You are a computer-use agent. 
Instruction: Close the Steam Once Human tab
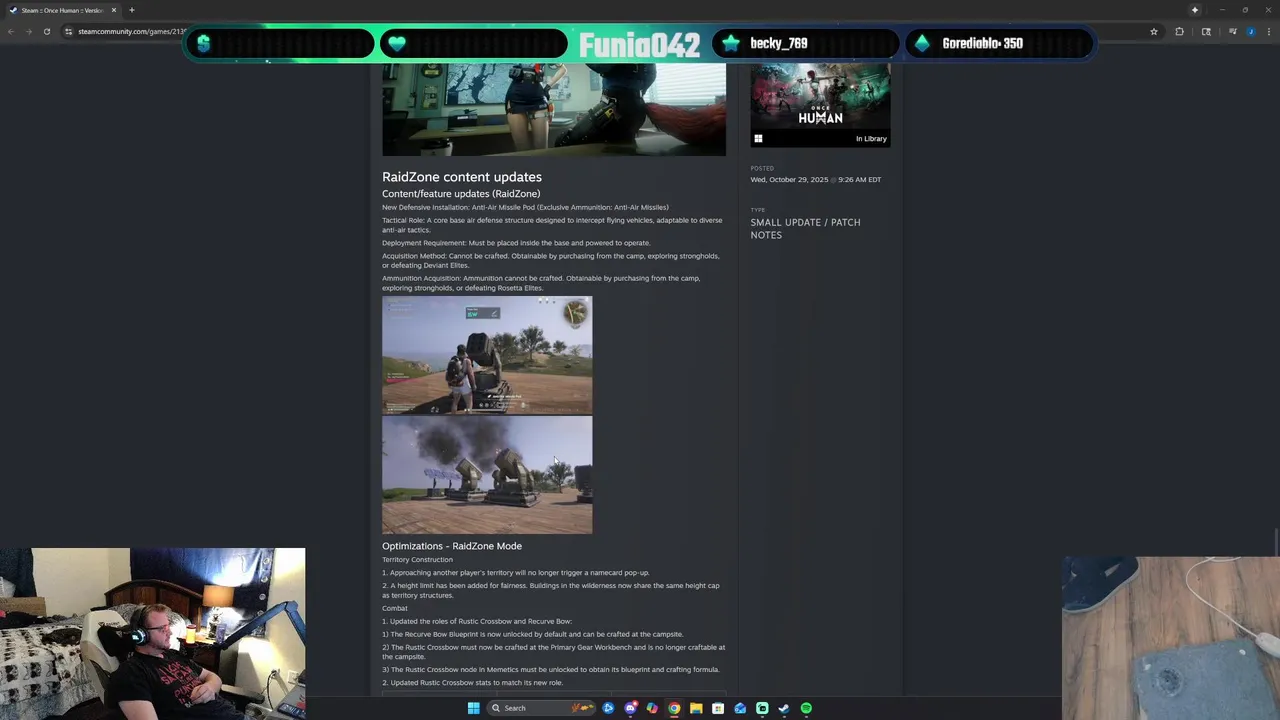pyautogui.click(x=113, y=10)
